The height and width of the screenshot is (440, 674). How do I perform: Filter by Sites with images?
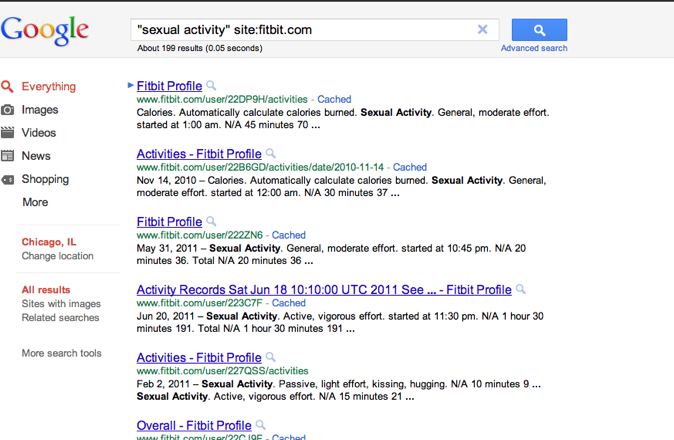(x=61, y=304)
